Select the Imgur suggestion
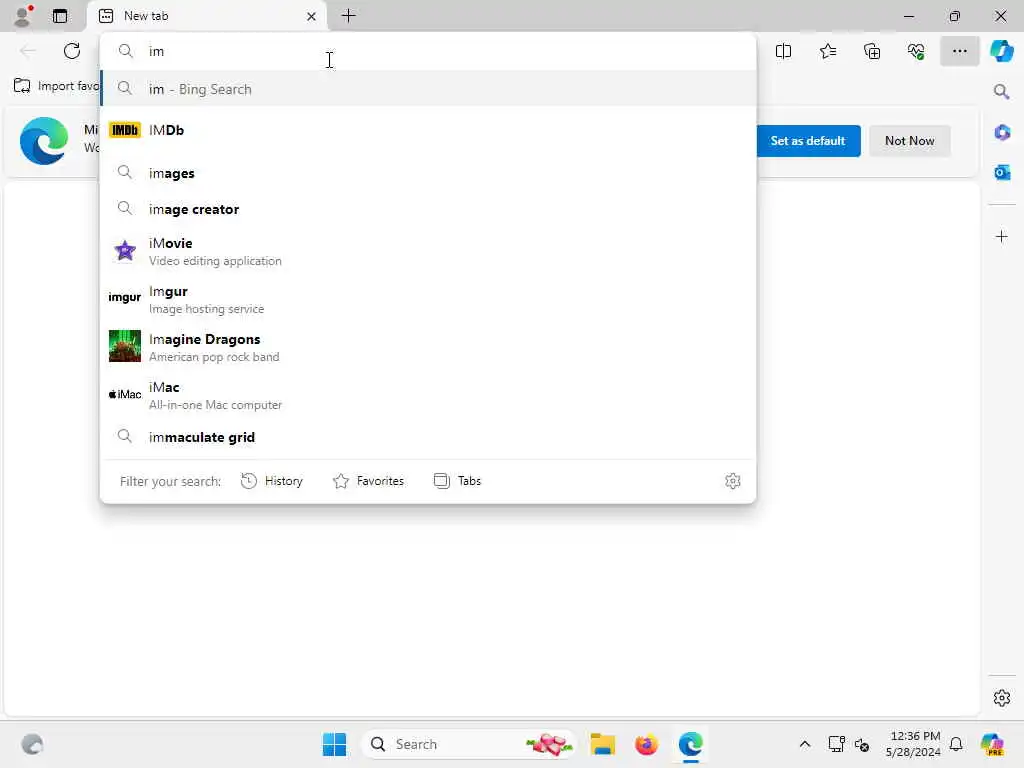Viewport: 1024px width, 768px height. [428, 299]
